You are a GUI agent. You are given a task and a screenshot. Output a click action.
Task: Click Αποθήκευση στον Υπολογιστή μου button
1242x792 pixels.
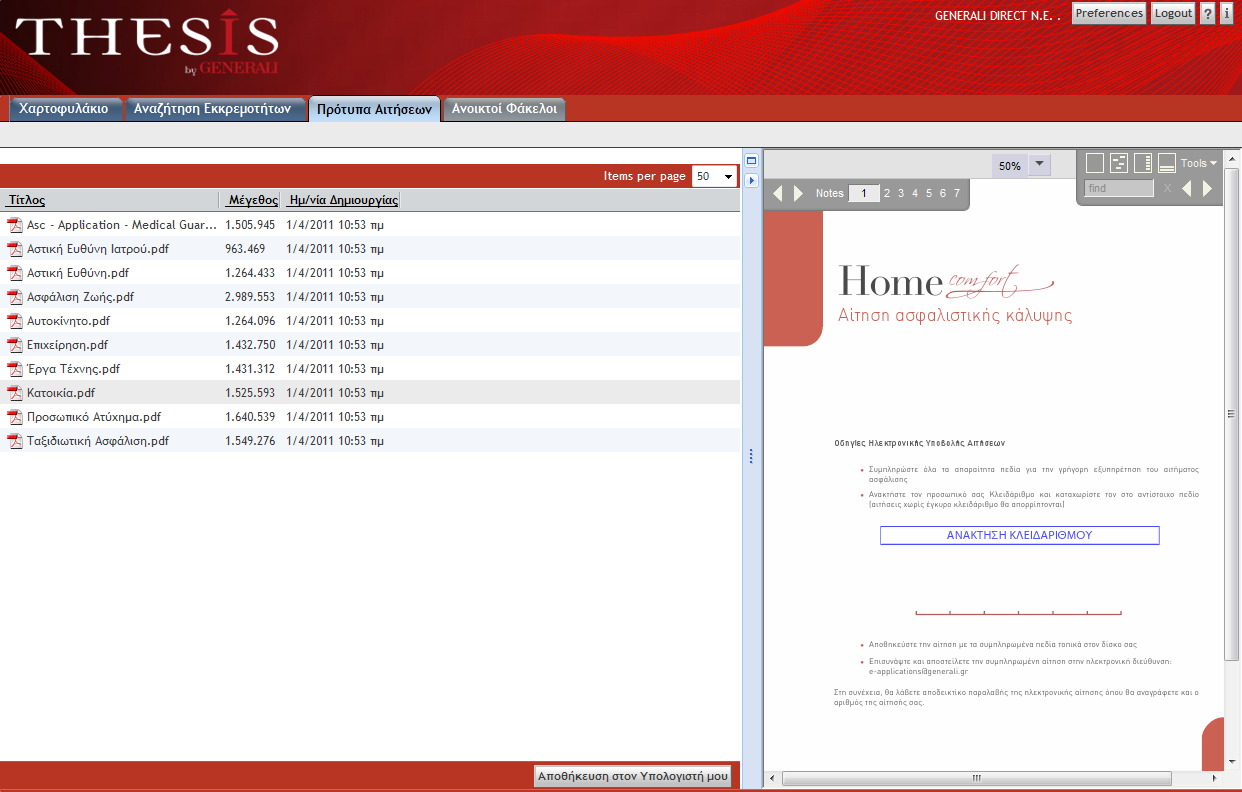click(633, 776)
